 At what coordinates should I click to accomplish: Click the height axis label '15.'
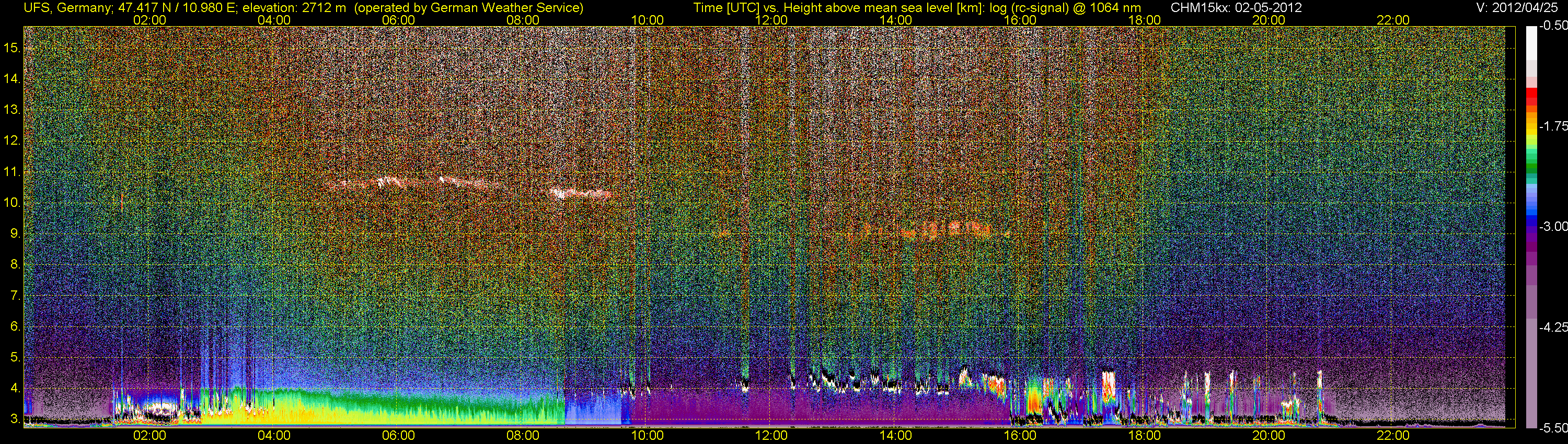pyautogui.click(x=12, y=48)
